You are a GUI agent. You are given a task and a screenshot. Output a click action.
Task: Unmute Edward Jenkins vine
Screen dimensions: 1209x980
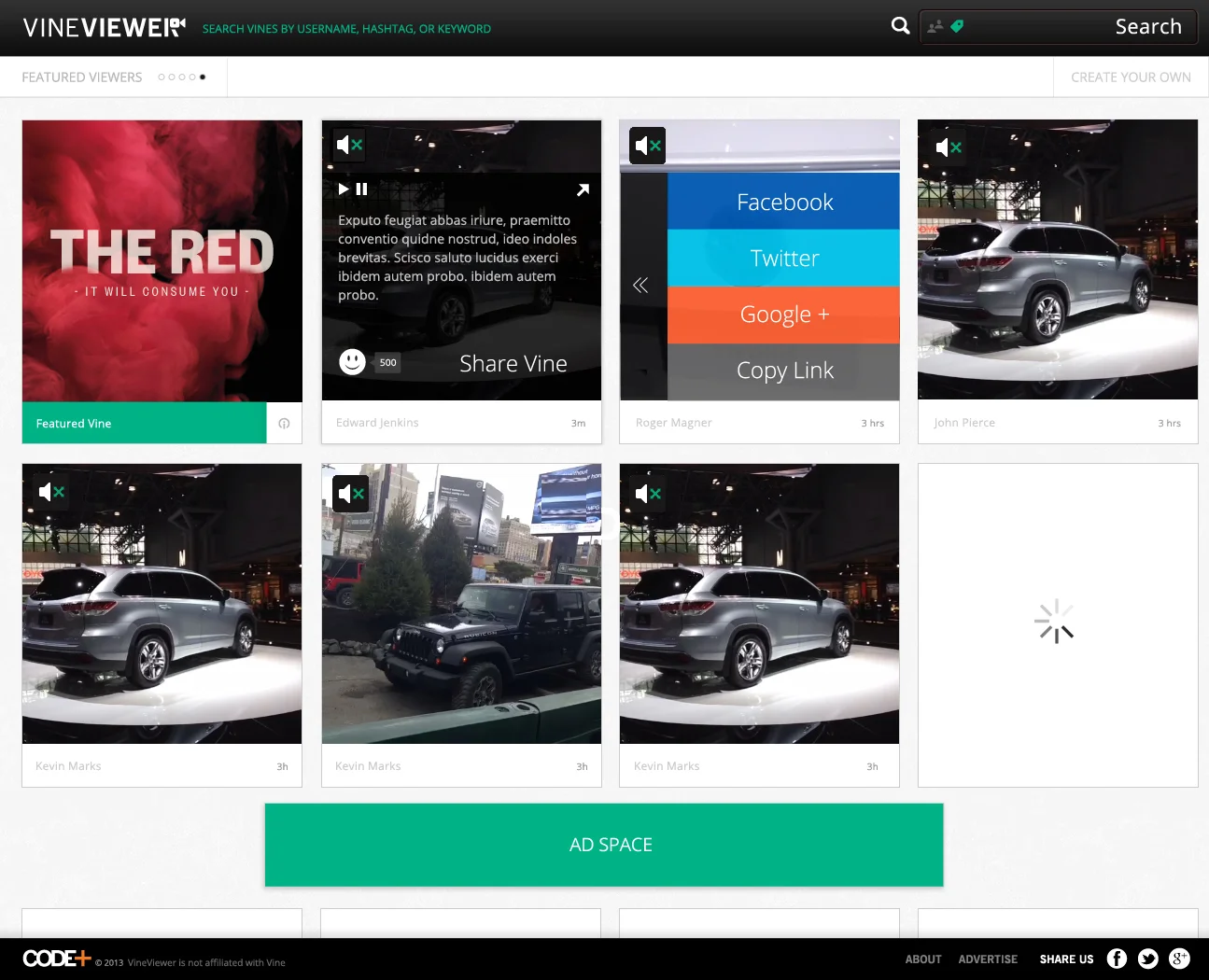(349, 145)
